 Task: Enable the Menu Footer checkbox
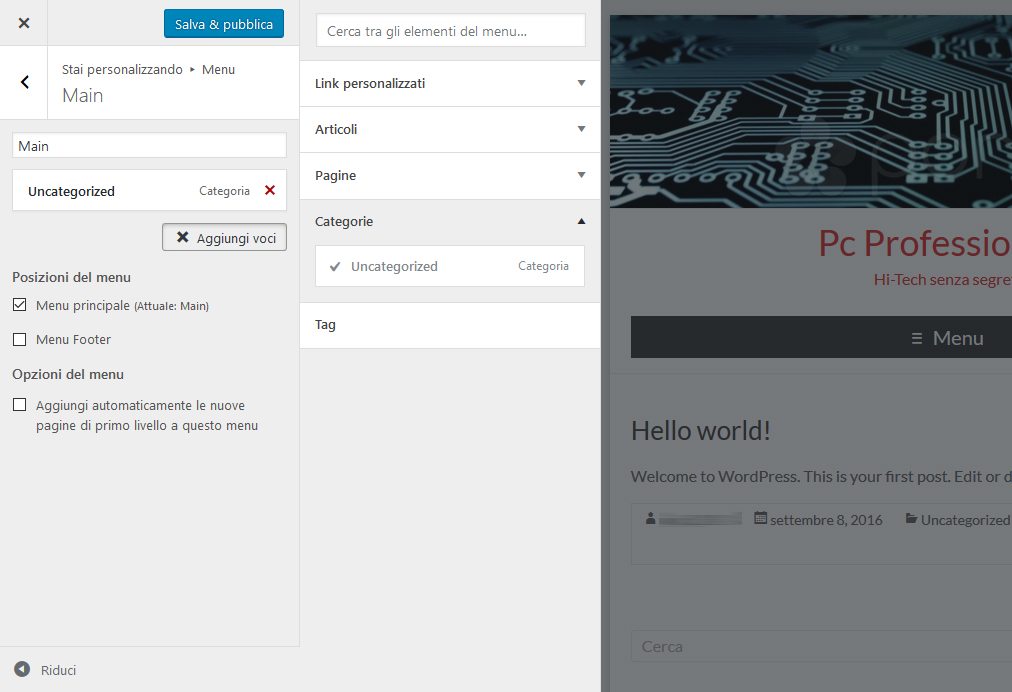pyautogui.click(x=20, y=339)
